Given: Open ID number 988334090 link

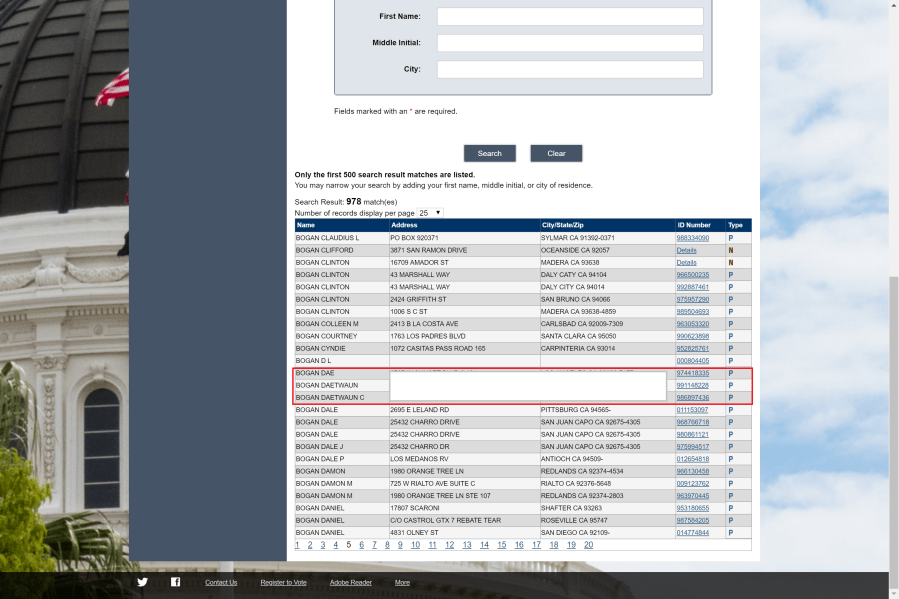Looking at the screenshot, I should [692, 238].
